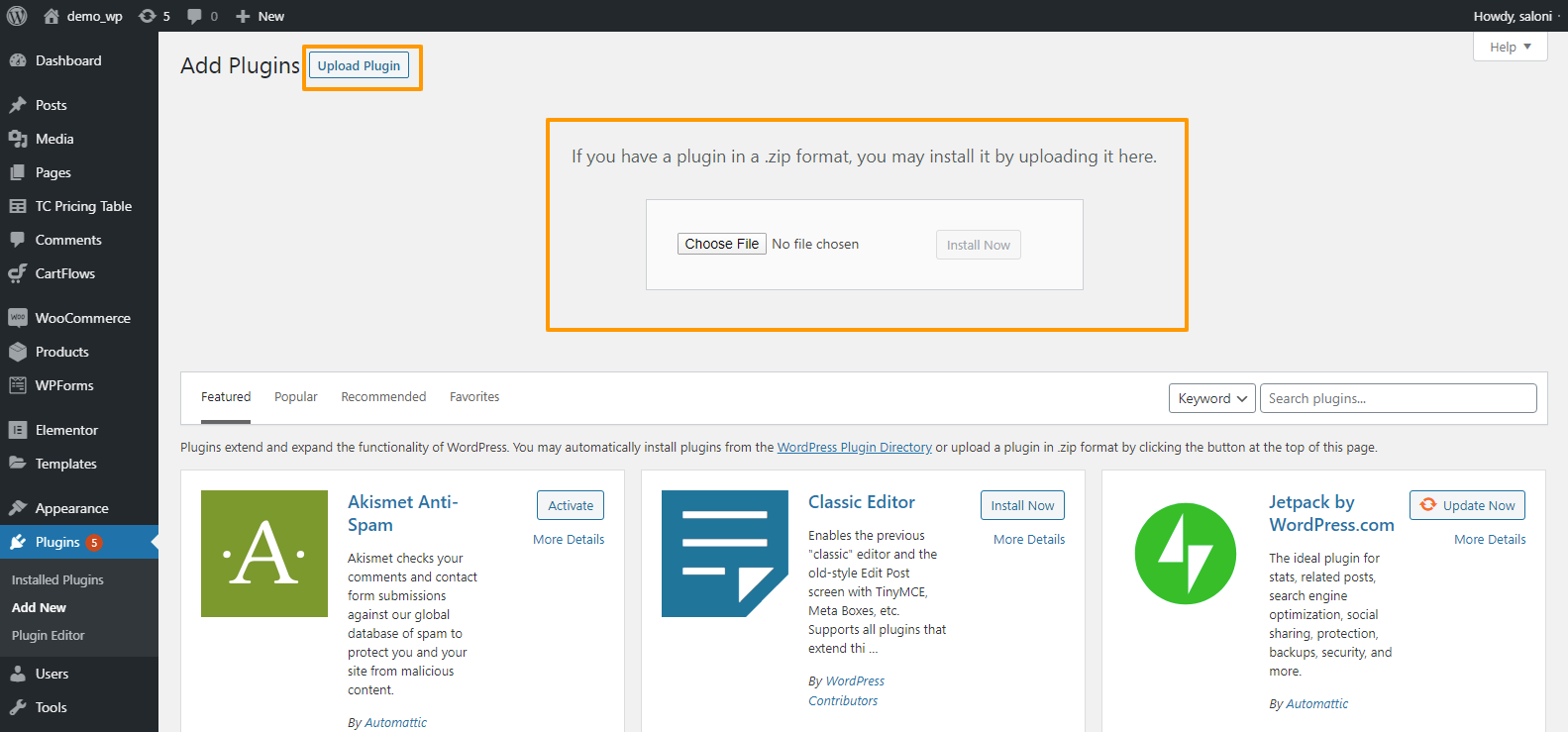This screenshot has width=1568, height=732.
Task: Click the Classic Editor title link
Action: 862,502
